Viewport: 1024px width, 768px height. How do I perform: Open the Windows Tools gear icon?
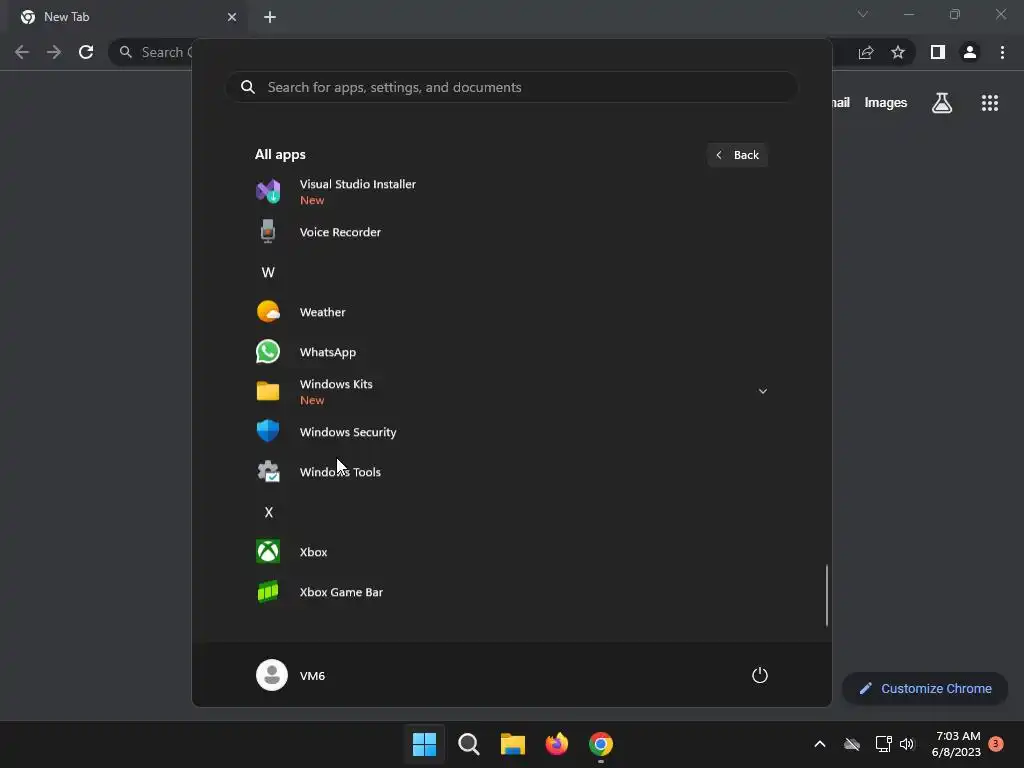point(268,472)
